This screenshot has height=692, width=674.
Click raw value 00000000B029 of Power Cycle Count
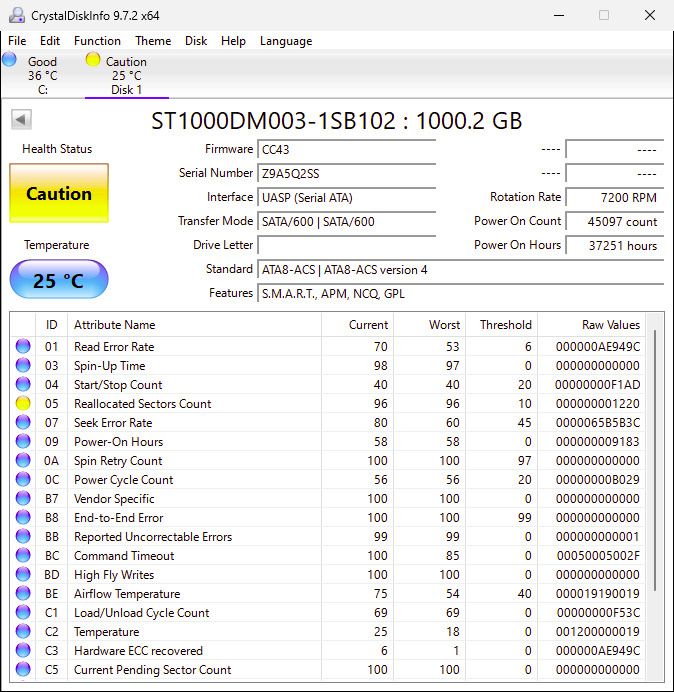point(598,479)
